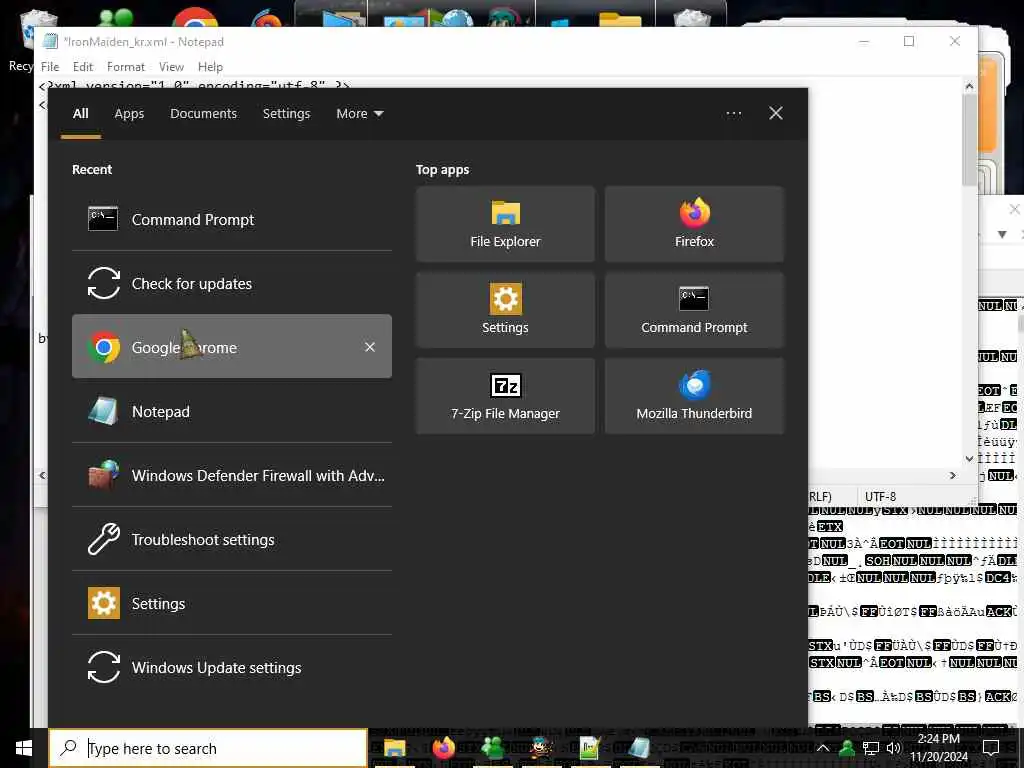Open the volume speaker icon in tray

(893, 748)
